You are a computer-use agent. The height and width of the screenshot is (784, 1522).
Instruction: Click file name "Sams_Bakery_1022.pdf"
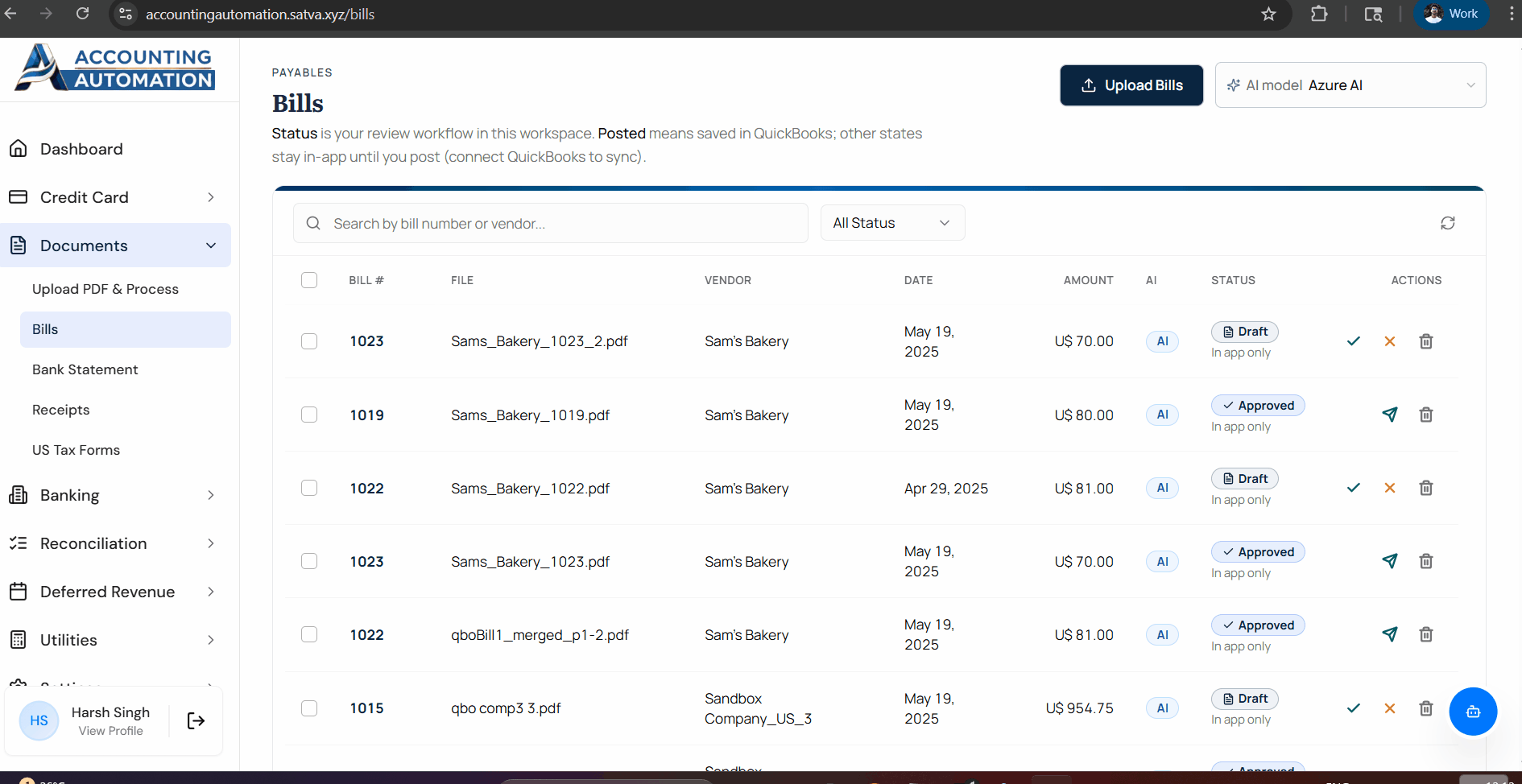click(530, 489)
